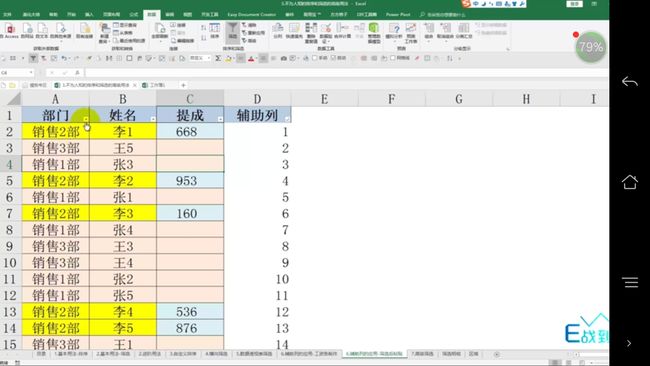Open the font name box in quick toolbar
The image size is (650, 366).
click(x=200, y=58)
